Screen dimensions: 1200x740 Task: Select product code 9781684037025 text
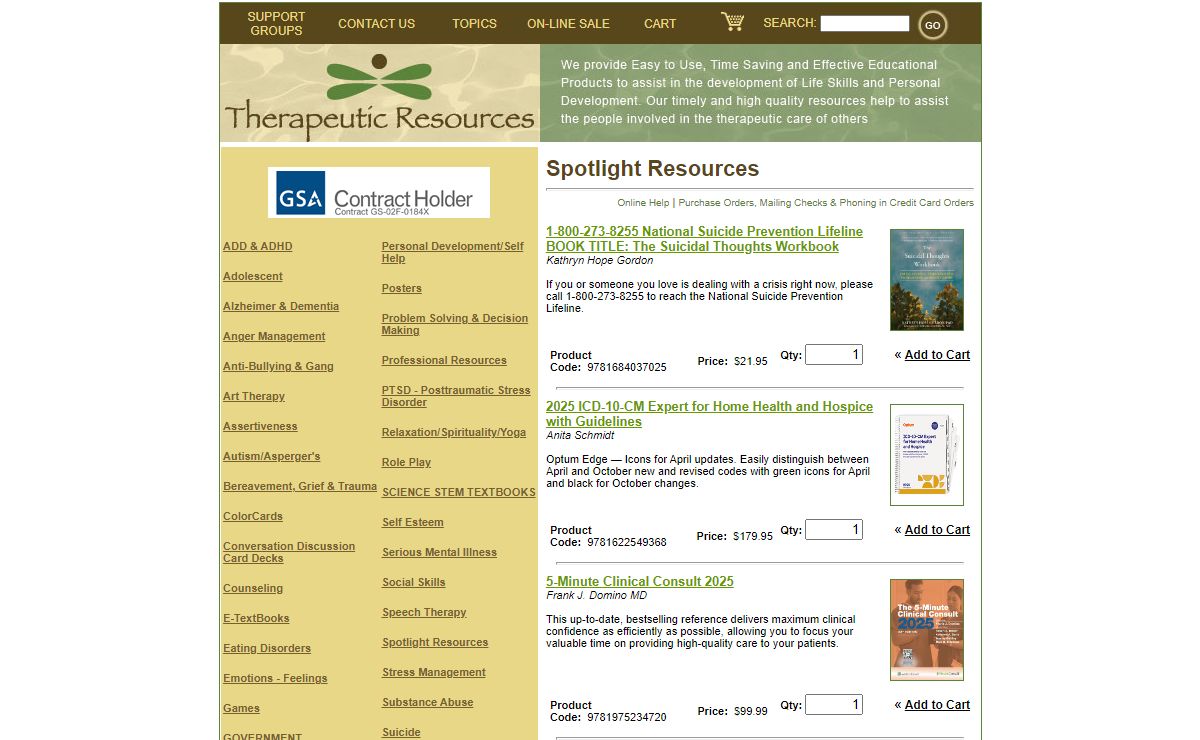pyautogui.click(x=627, y=367)
